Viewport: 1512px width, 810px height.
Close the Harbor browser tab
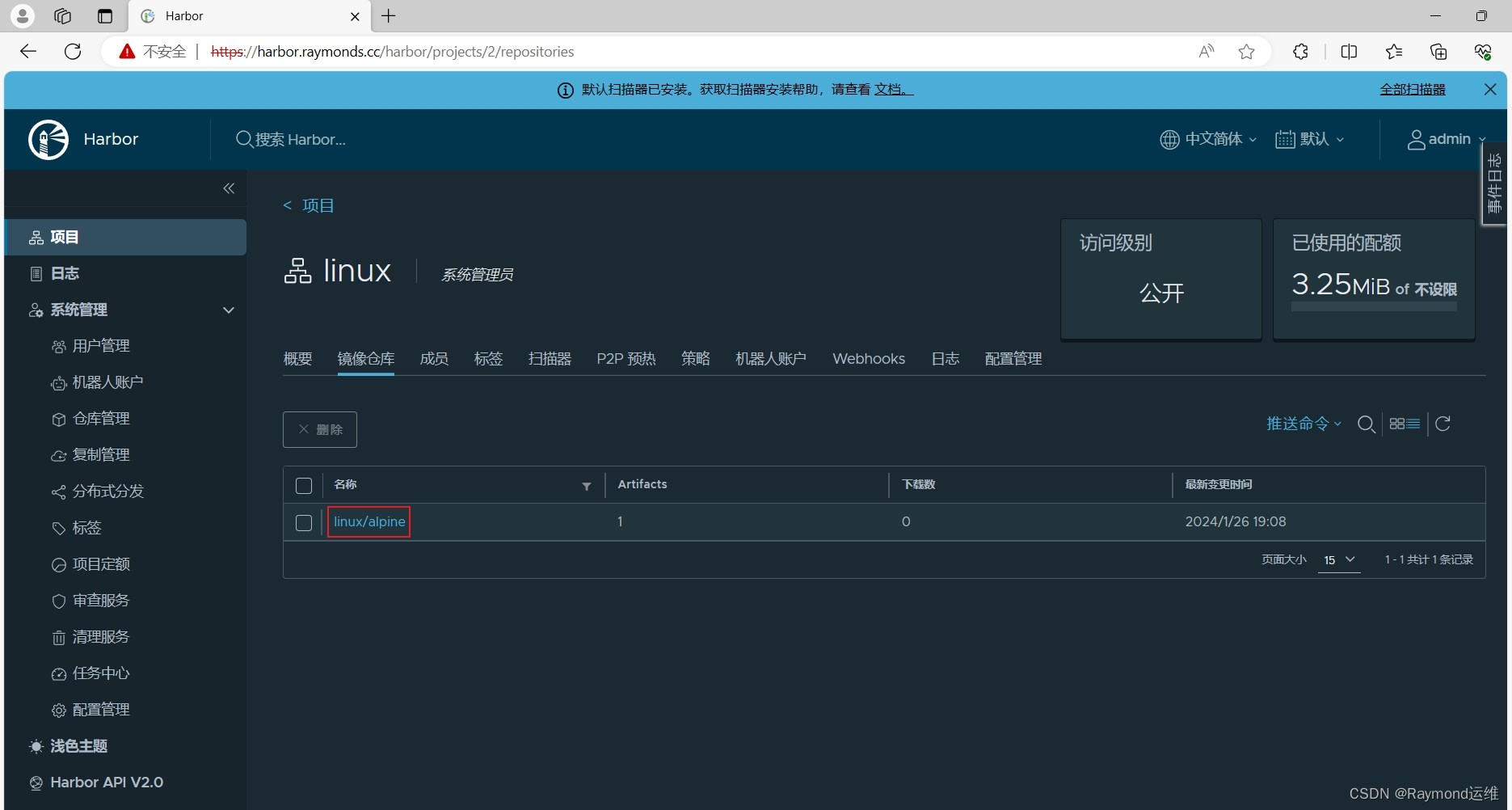tap(355, 16)
